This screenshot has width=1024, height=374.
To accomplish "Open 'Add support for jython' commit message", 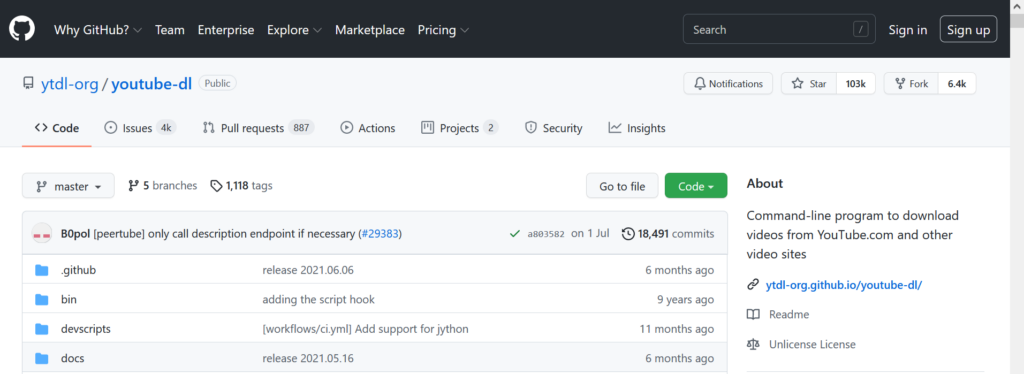I will pyautogui.click(x=366, y=329).
